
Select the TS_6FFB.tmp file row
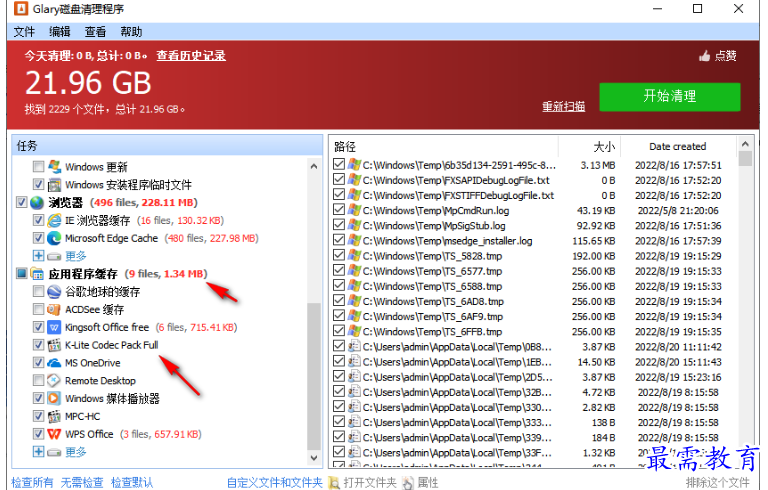[x=533, y=332]
